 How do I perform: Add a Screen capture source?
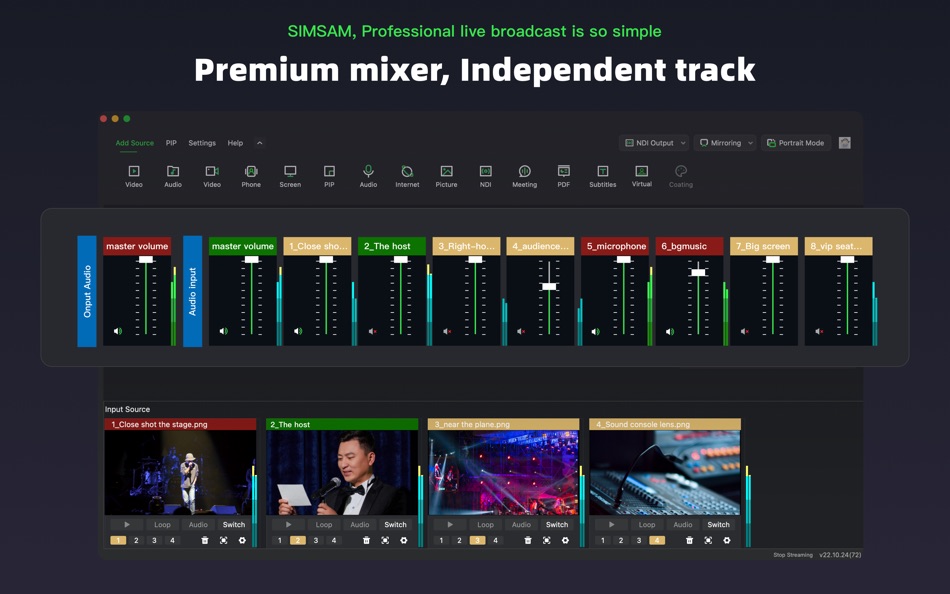(x=290, y=176)
